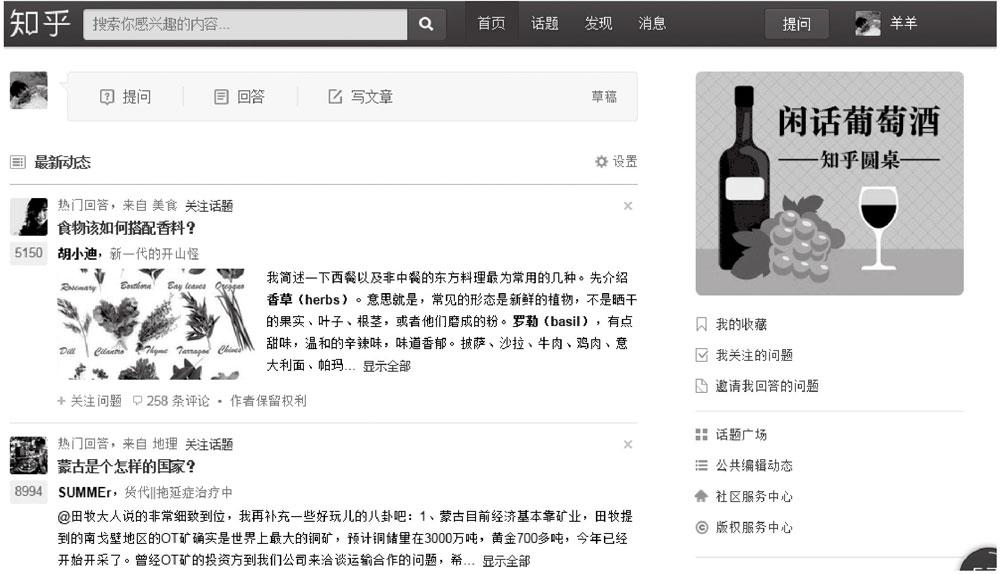
Task: Focus the 搜索你感兴趣的内容 search field
Action: pyautogui.click(x=246, y=24)
